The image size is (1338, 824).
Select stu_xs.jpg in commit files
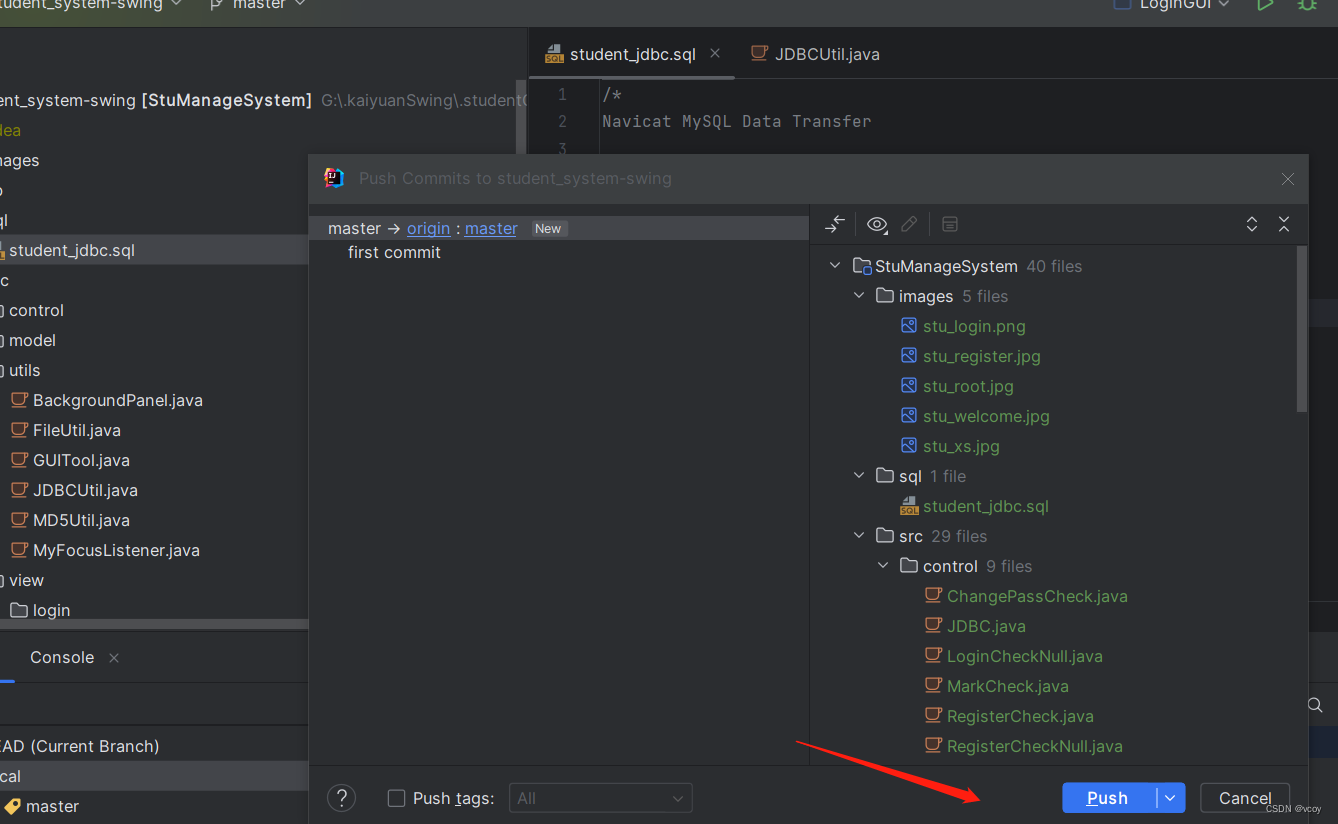tap(961, 446)
